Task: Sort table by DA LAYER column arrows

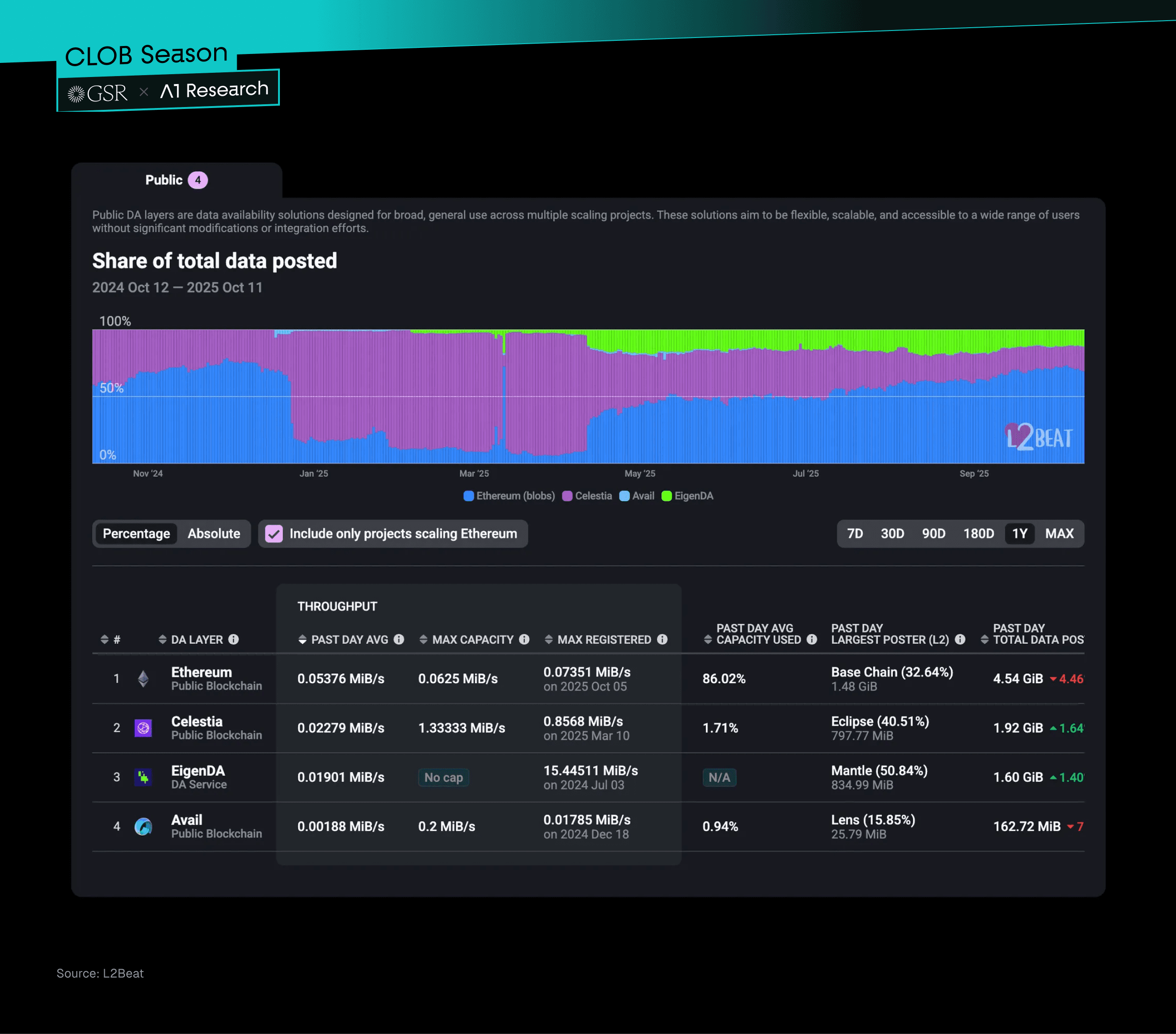Action: point(162,640)
